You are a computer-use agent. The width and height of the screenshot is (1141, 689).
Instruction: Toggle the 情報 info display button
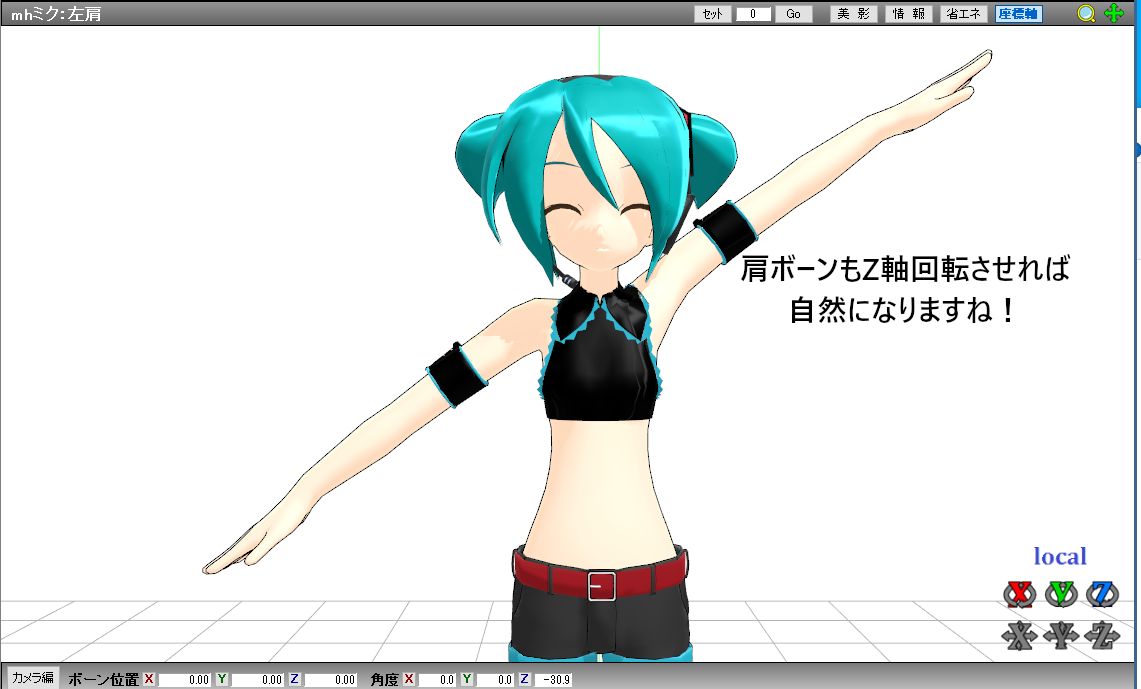click(909, 14)
